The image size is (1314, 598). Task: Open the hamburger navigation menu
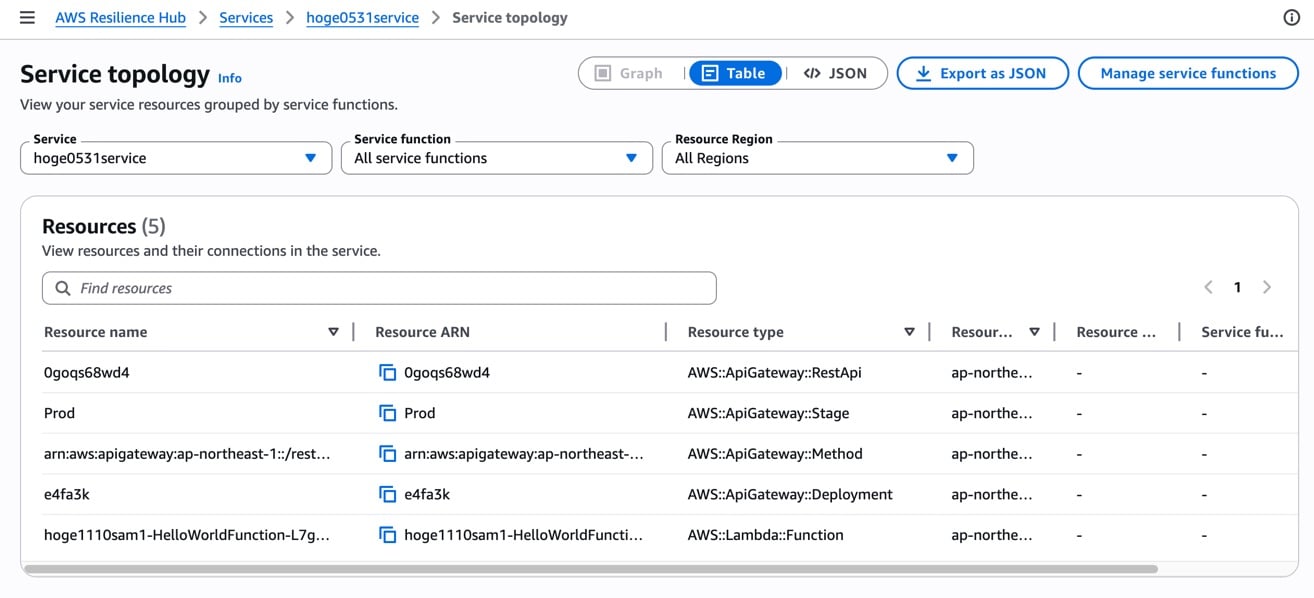click(x=27, y=18)
